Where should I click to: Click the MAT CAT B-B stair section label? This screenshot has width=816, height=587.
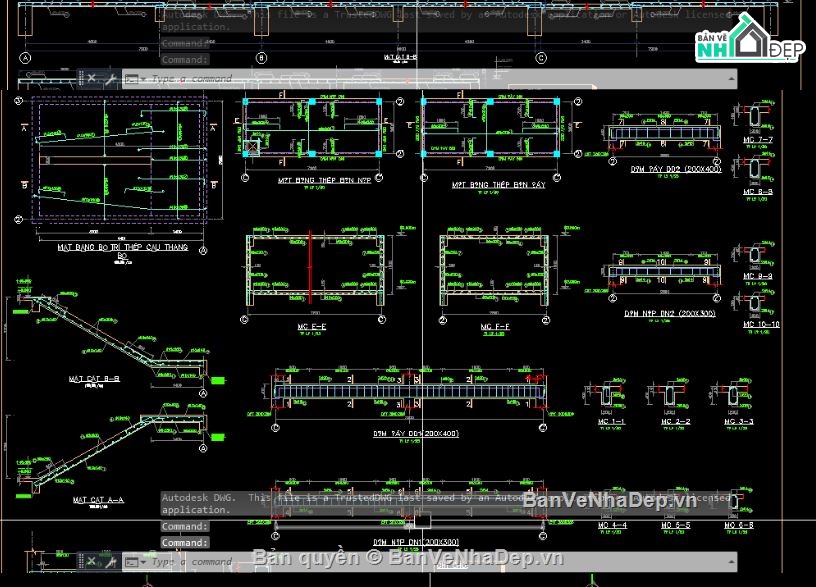[95, 380]
